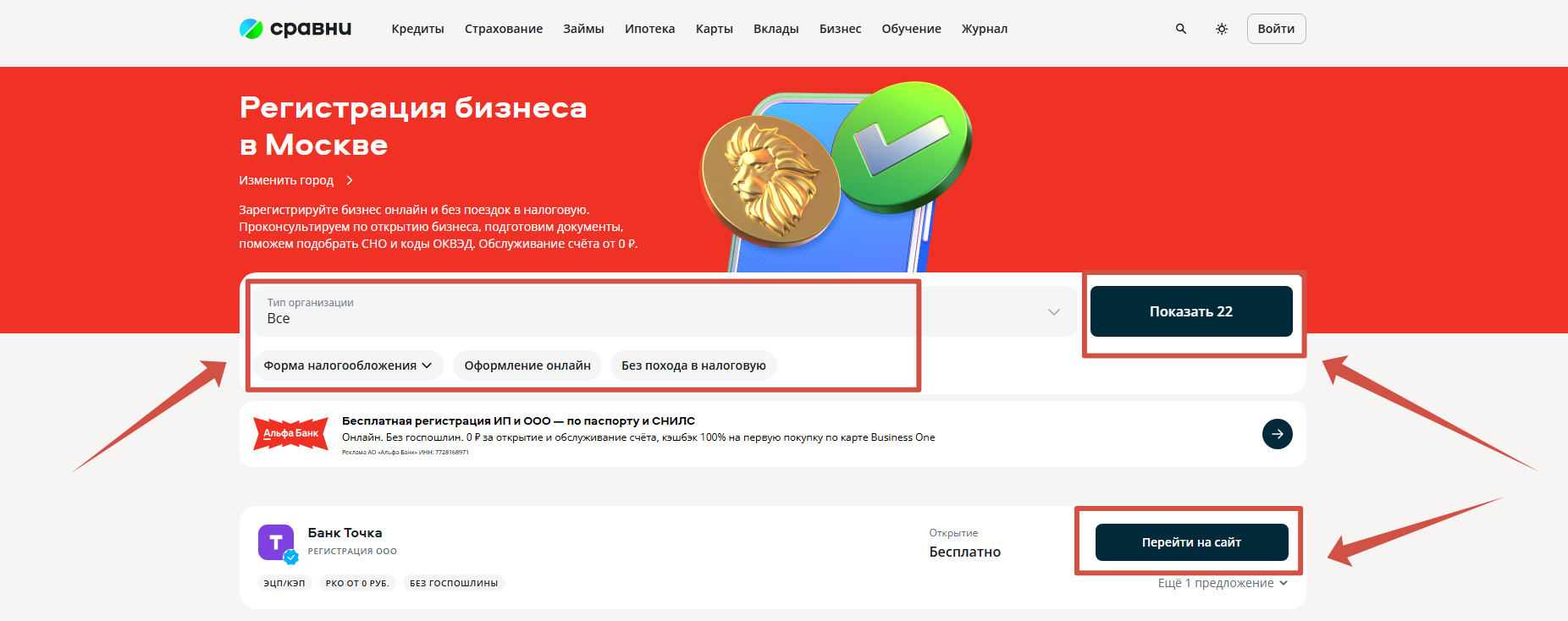Toggle the Без похода в налоговую filter
1568x621 pixels.
(x=693, y=365)
